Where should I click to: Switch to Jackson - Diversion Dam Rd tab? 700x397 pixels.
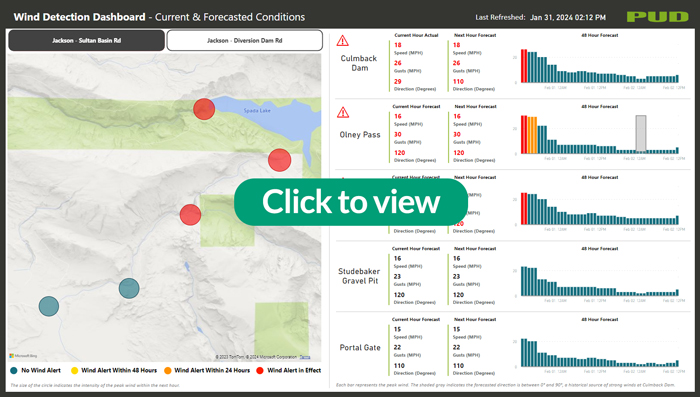click(245, 41)
